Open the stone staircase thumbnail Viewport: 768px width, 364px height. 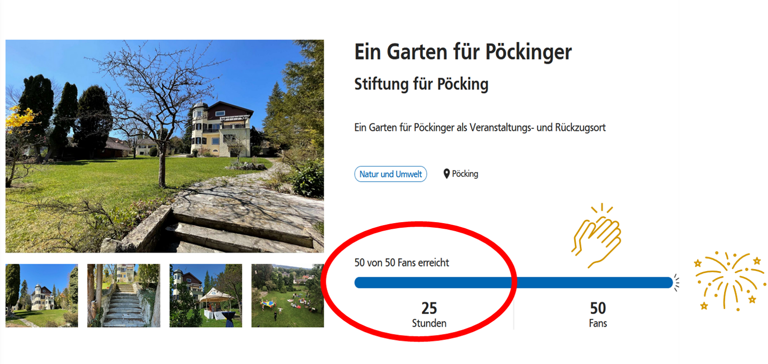tap(123, 295)
